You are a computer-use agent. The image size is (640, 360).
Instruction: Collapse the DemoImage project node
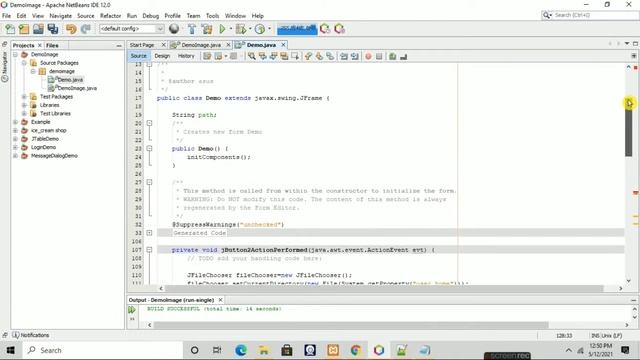[x=16, y=54]
